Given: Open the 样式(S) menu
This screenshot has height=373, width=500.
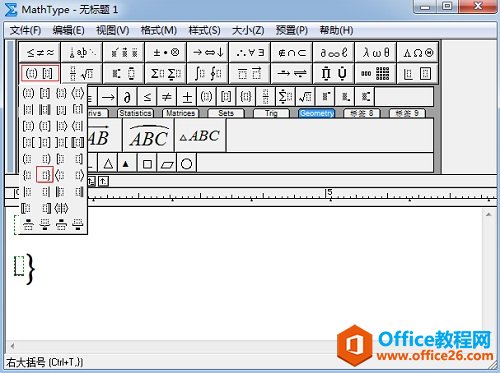Looking at the screenshot, I should pyautogui.click(x=204, y=30).
